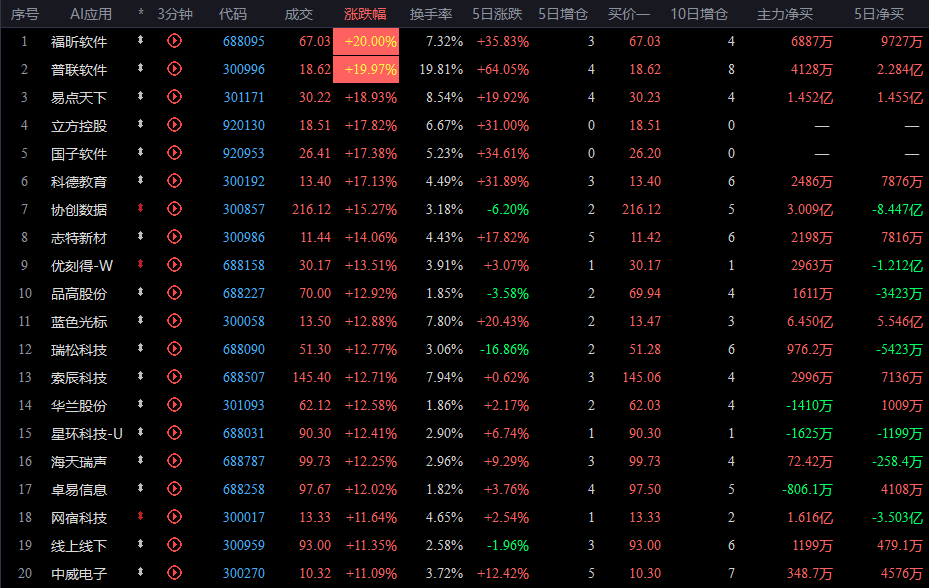Viewport: 929px width, 588px height.
Task: Click the 5日涨跌 column header
Action: click(497, 14)
